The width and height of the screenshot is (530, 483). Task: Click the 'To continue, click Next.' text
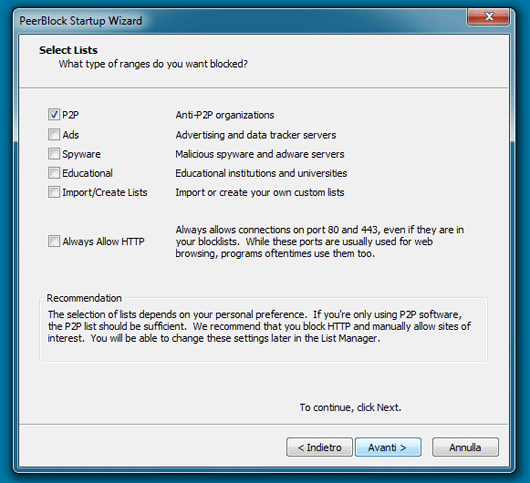350,407
